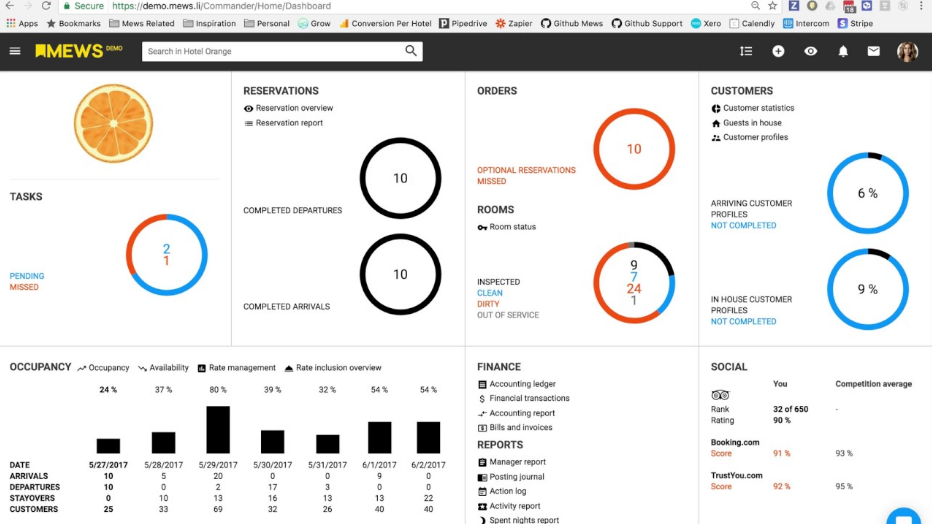This screenshot has width=932, height=524.
Task: Focus the Search in Hotel Orange field
Action: (272, 51)
